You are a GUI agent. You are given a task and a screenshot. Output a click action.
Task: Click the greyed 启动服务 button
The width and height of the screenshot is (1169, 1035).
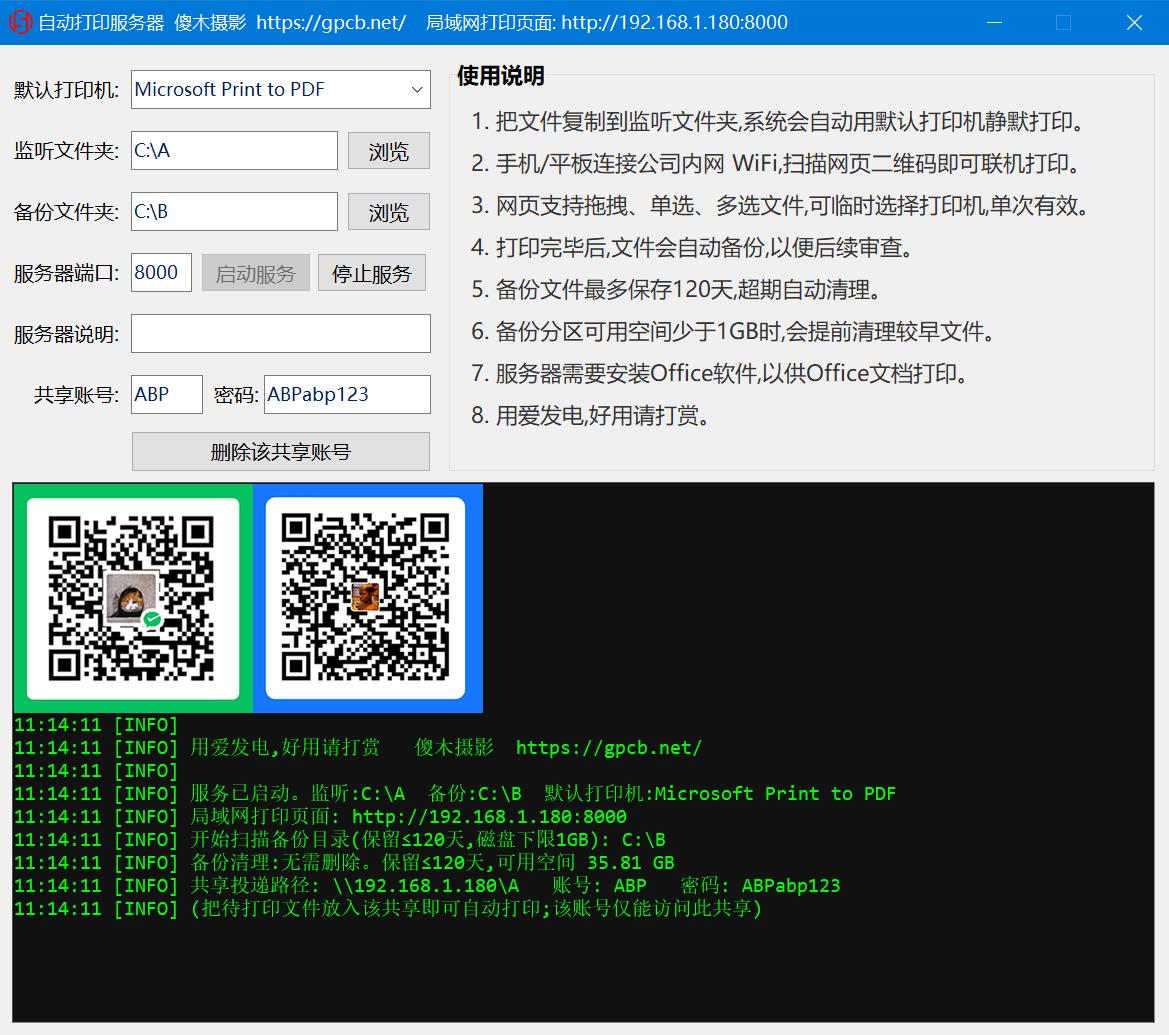pyautogui.click(x=256, y=274)
